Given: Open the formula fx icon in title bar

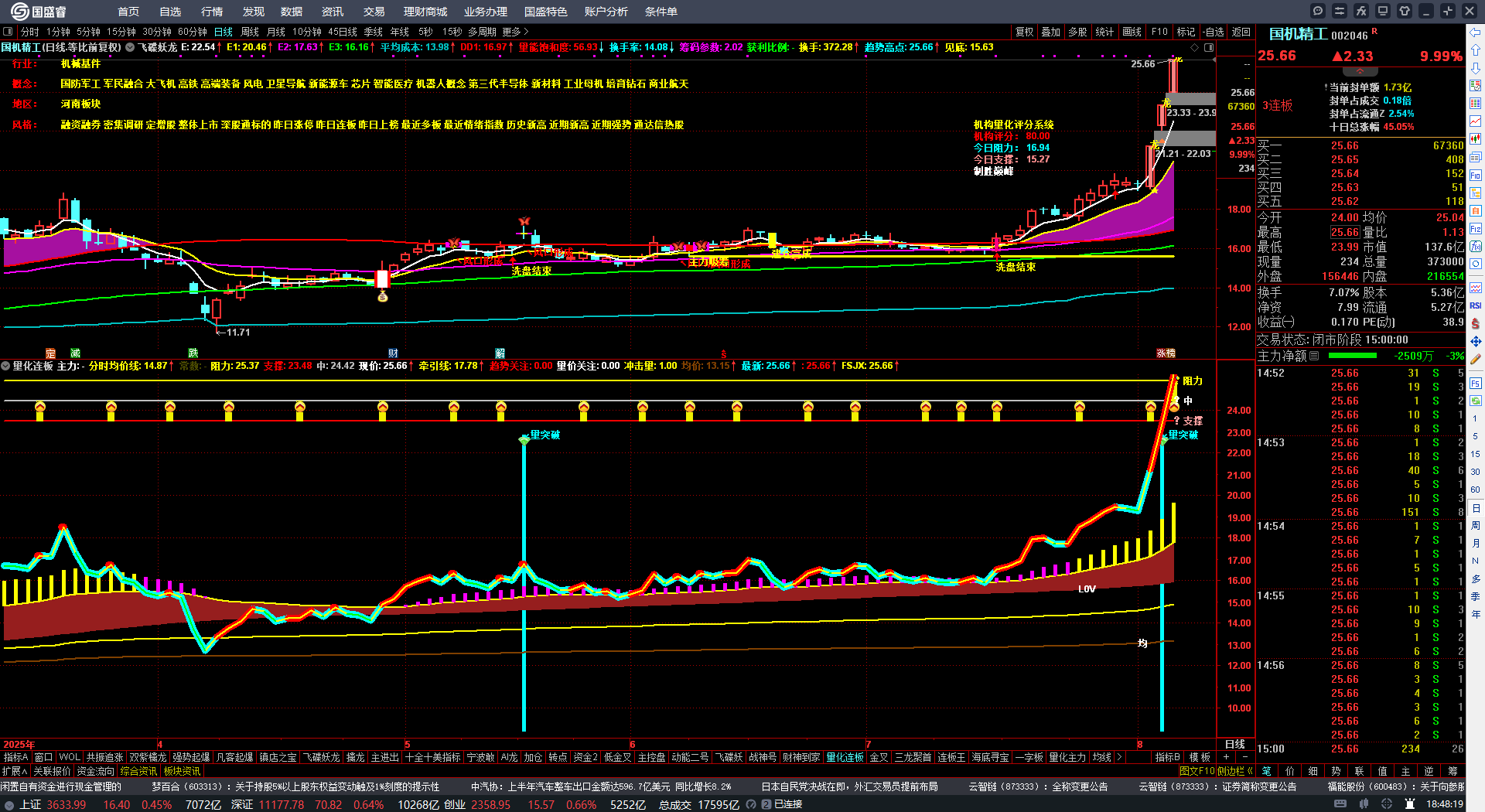Looking at the screenshot, I should [x=1361, y=11].
